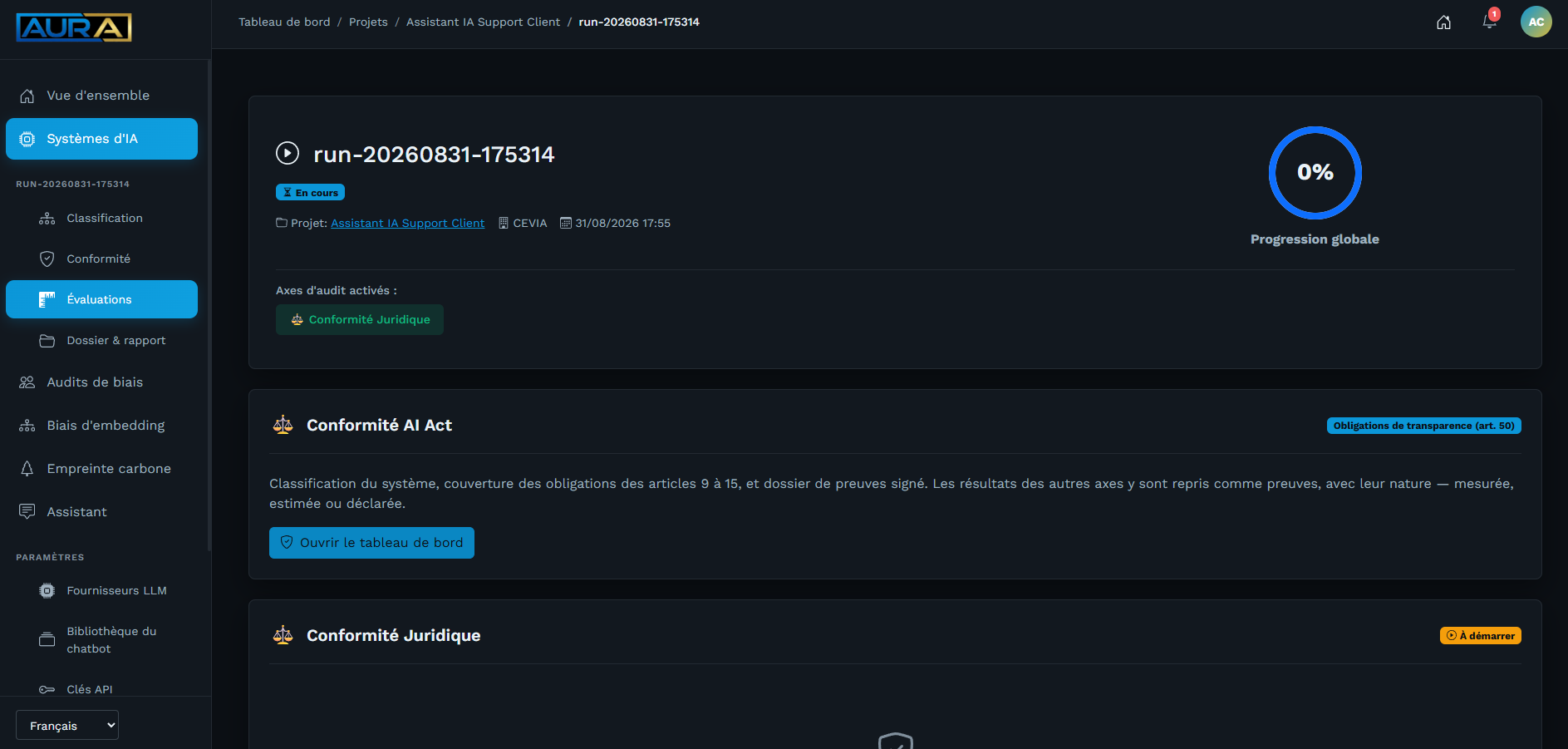The height and width of the screenshot is (749, 1568).
Task: Open Dossier & rapport sub-item
Action: (x=101, y=340)
